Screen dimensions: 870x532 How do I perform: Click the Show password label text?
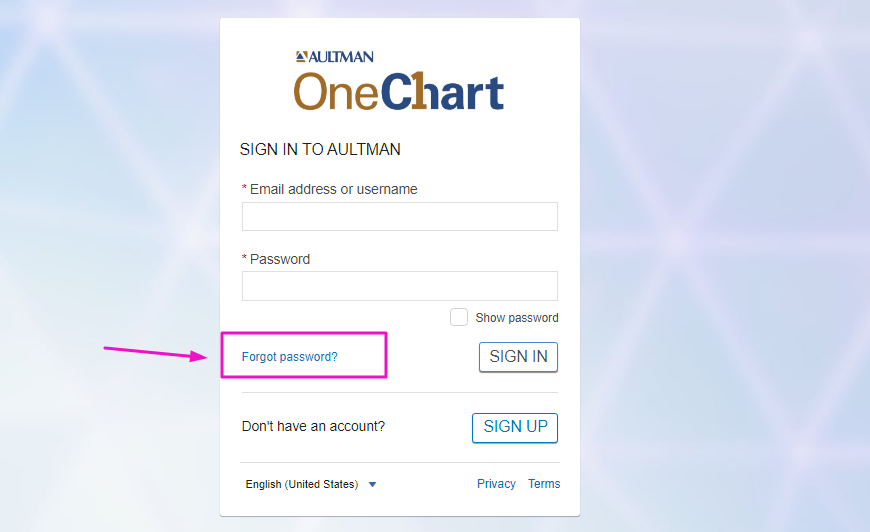pos(517,318)
